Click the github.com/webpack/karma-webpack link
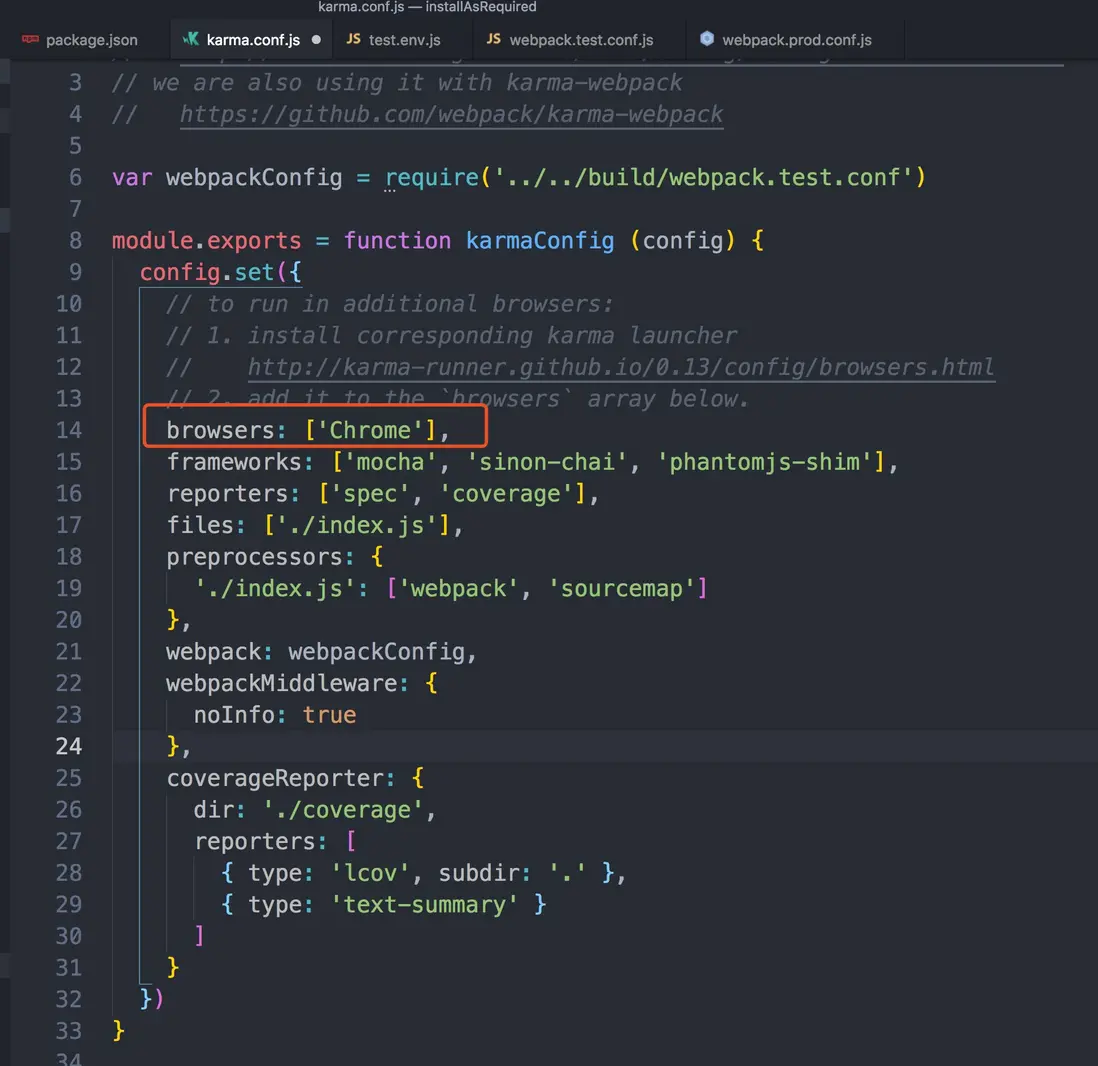The image size is (1098, 1066). [450, 113]
